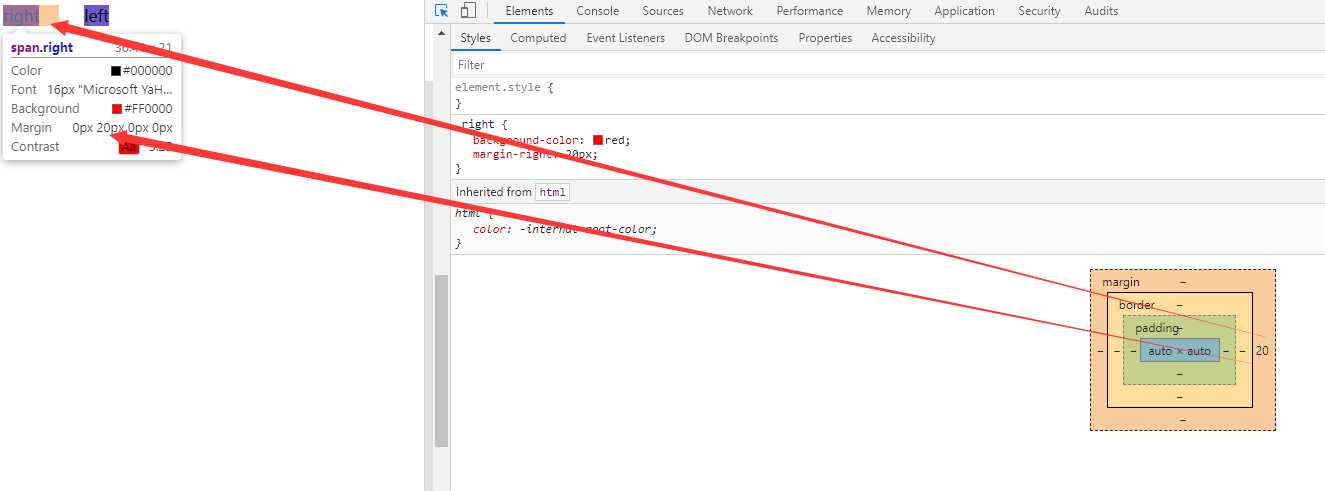Activate the inspect element picker icon

(443, 11)
